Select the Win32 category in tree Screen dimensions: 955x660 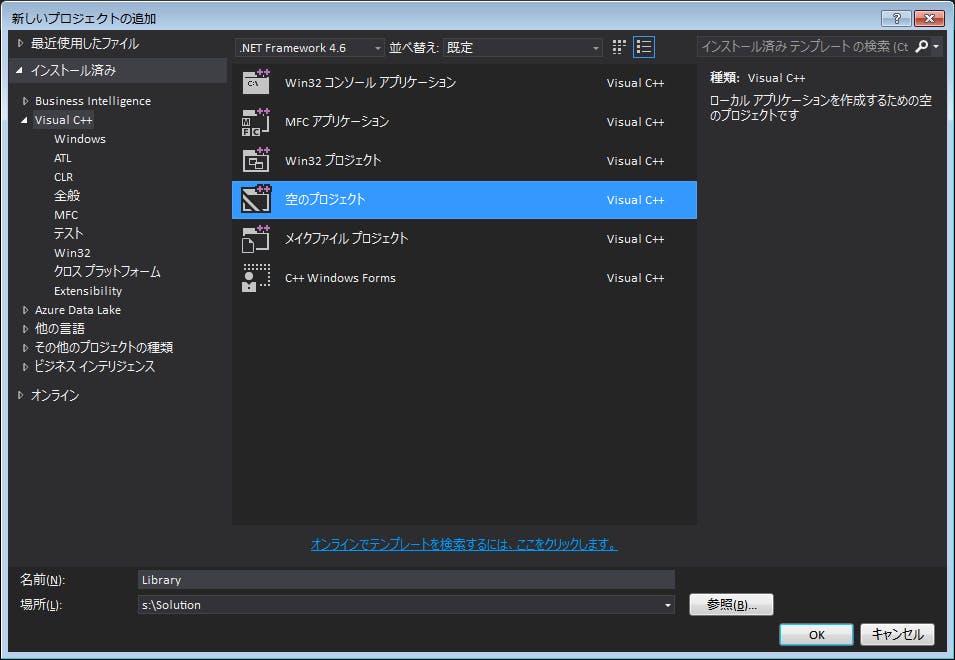pyautogui.click(x=72, y=253)
